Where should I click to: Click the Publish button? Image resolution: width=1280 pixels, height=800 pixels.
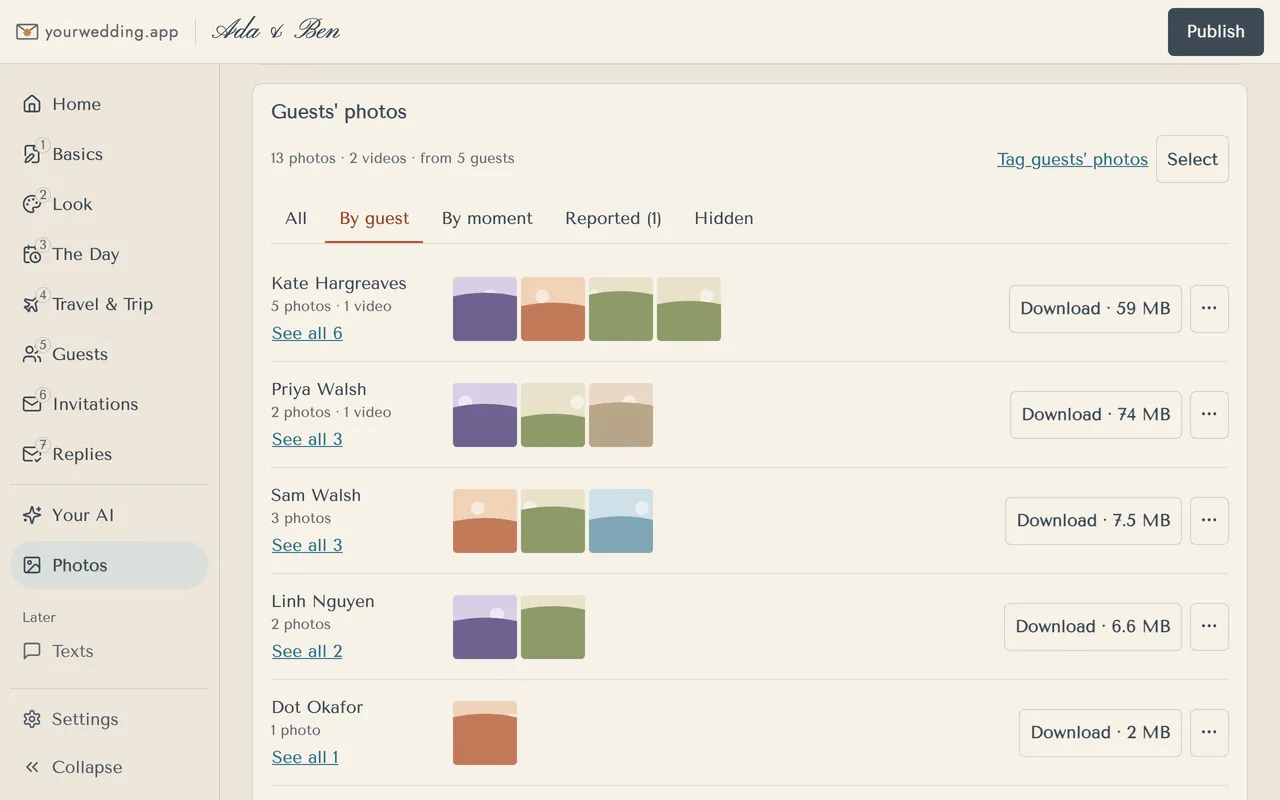[x=1215, y=31]
